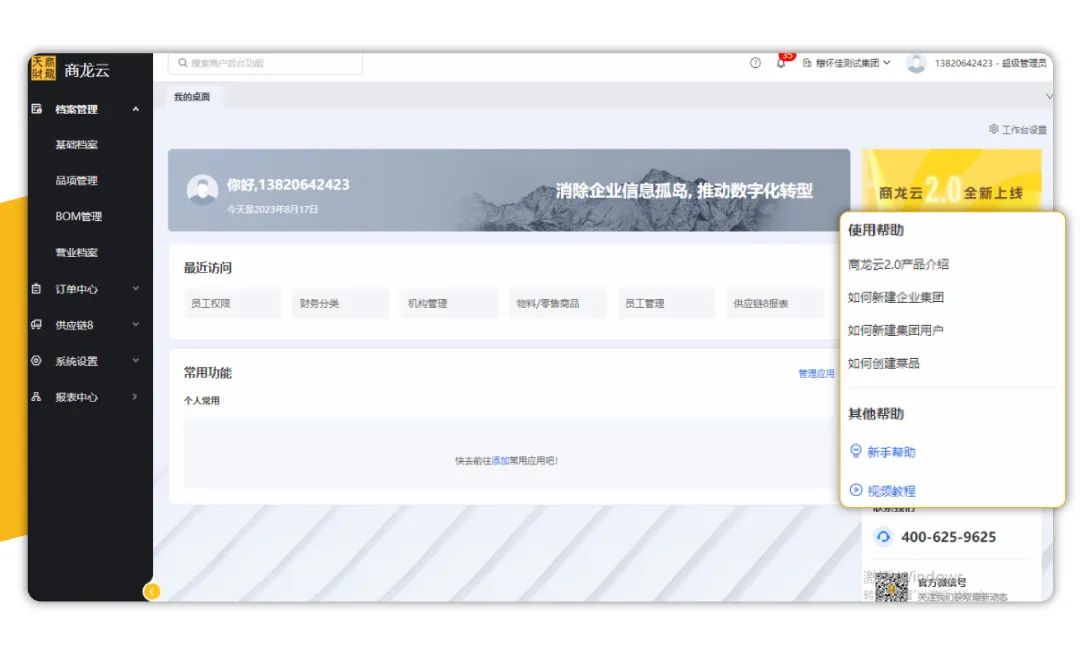
Task: Collapse the sidebar with the yellow arrow button
Action: coord(152,591)
